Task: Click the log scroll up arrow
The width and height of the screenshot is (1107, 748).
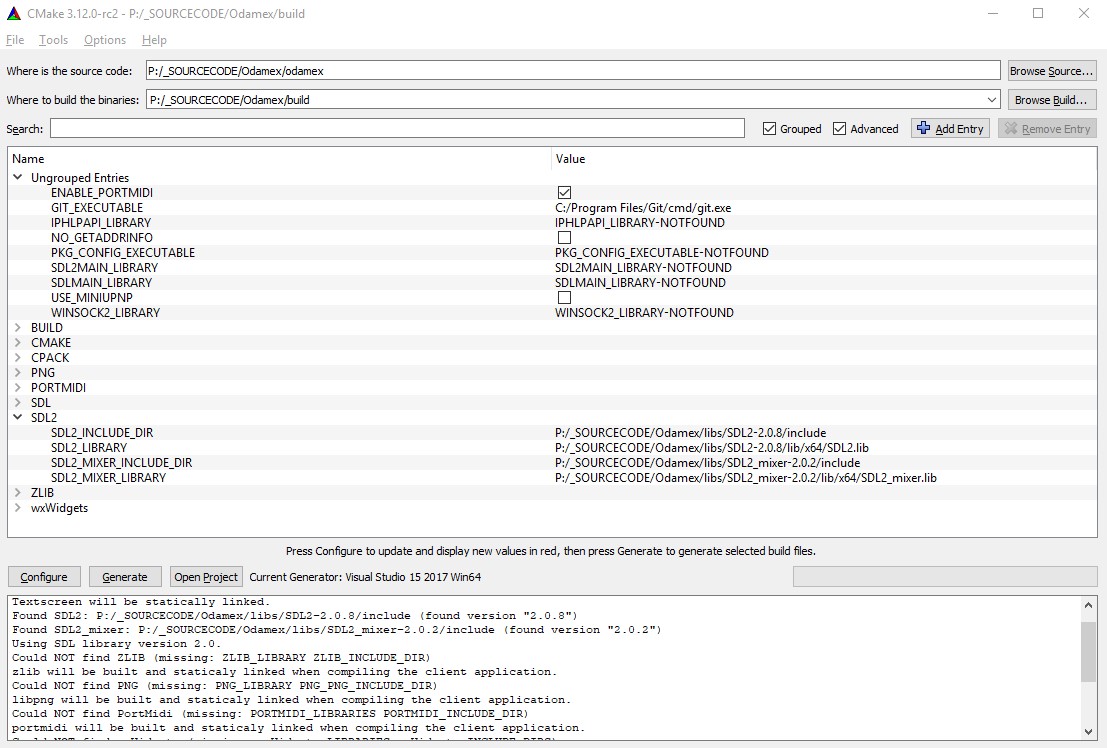Action: (x=1088, y=605)
